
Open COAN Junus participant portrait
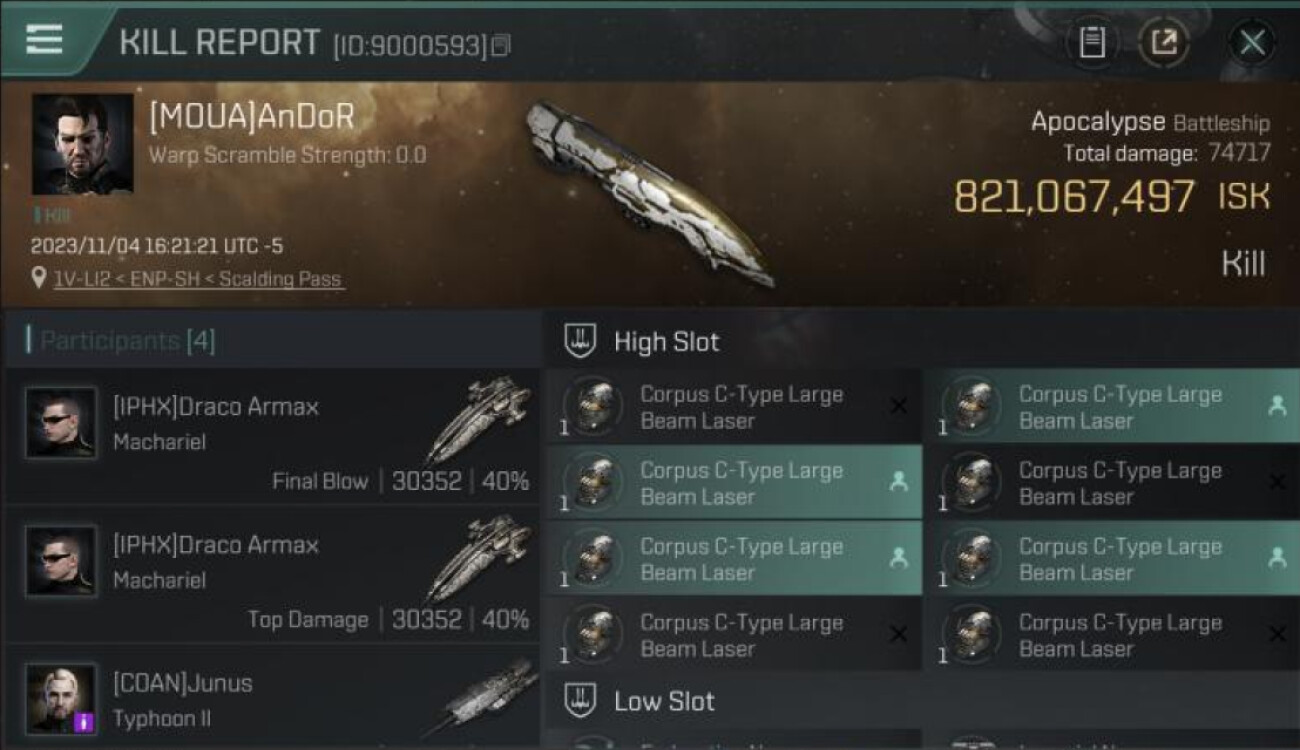point(61,699)
